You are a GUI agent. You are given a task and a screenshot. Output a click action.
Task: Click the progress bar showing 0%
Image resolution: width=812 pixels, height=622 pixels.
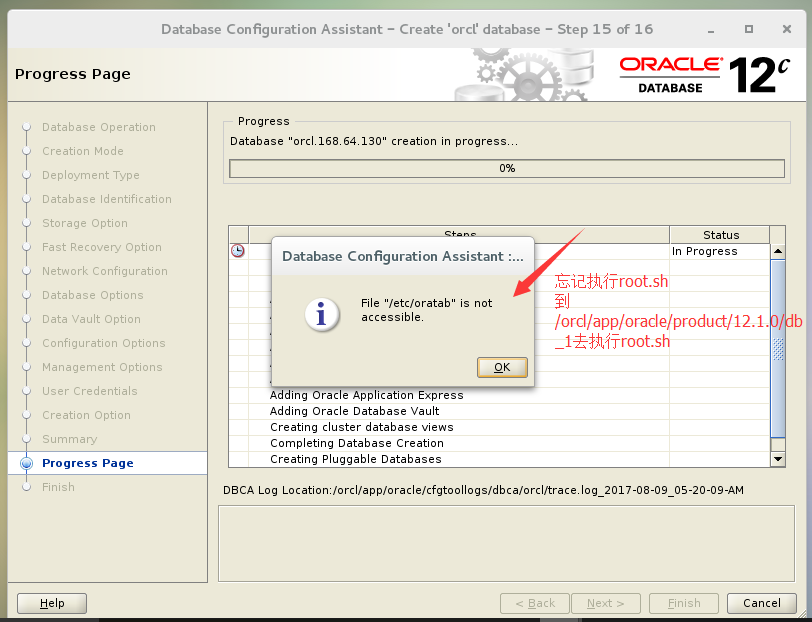pos(506,168)
